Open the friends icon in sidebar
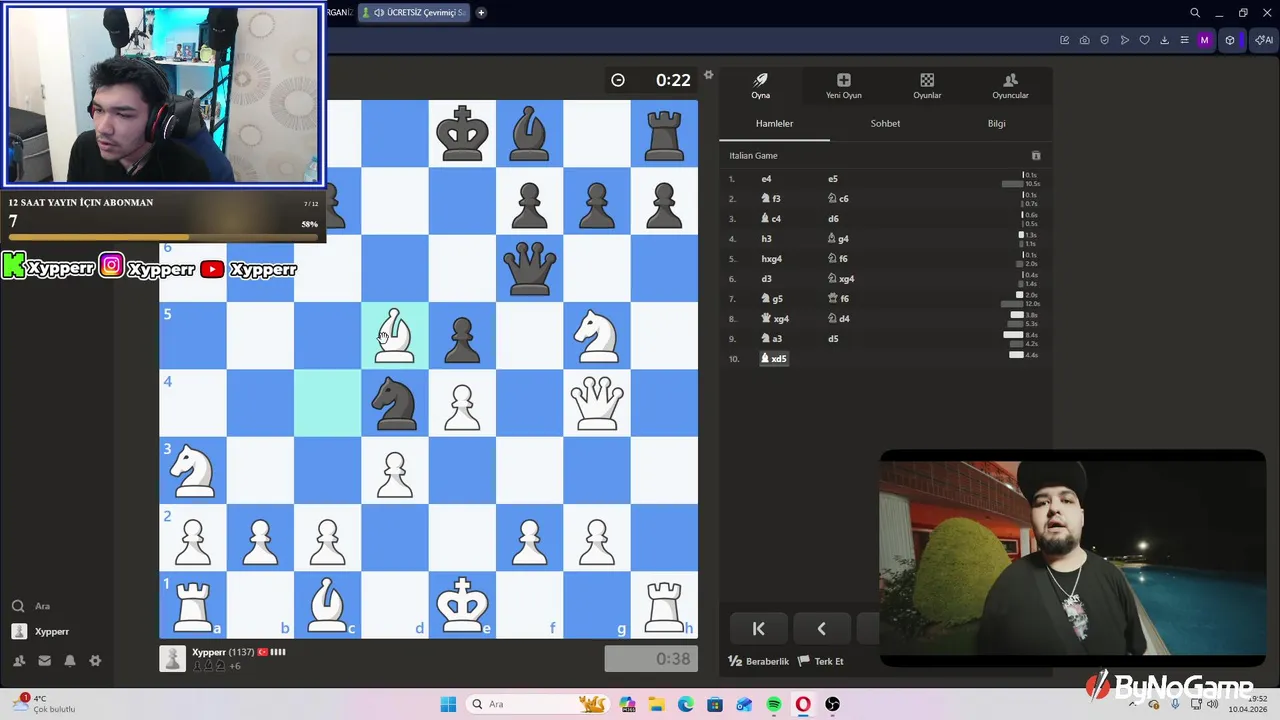Screen dimensions: 1280x720 [19, 661]
